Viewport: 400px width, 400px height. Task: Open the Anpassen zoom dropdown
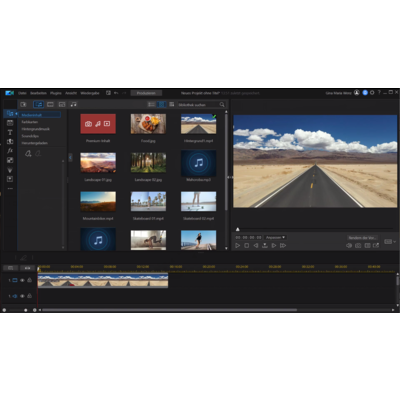pos(275,237)
